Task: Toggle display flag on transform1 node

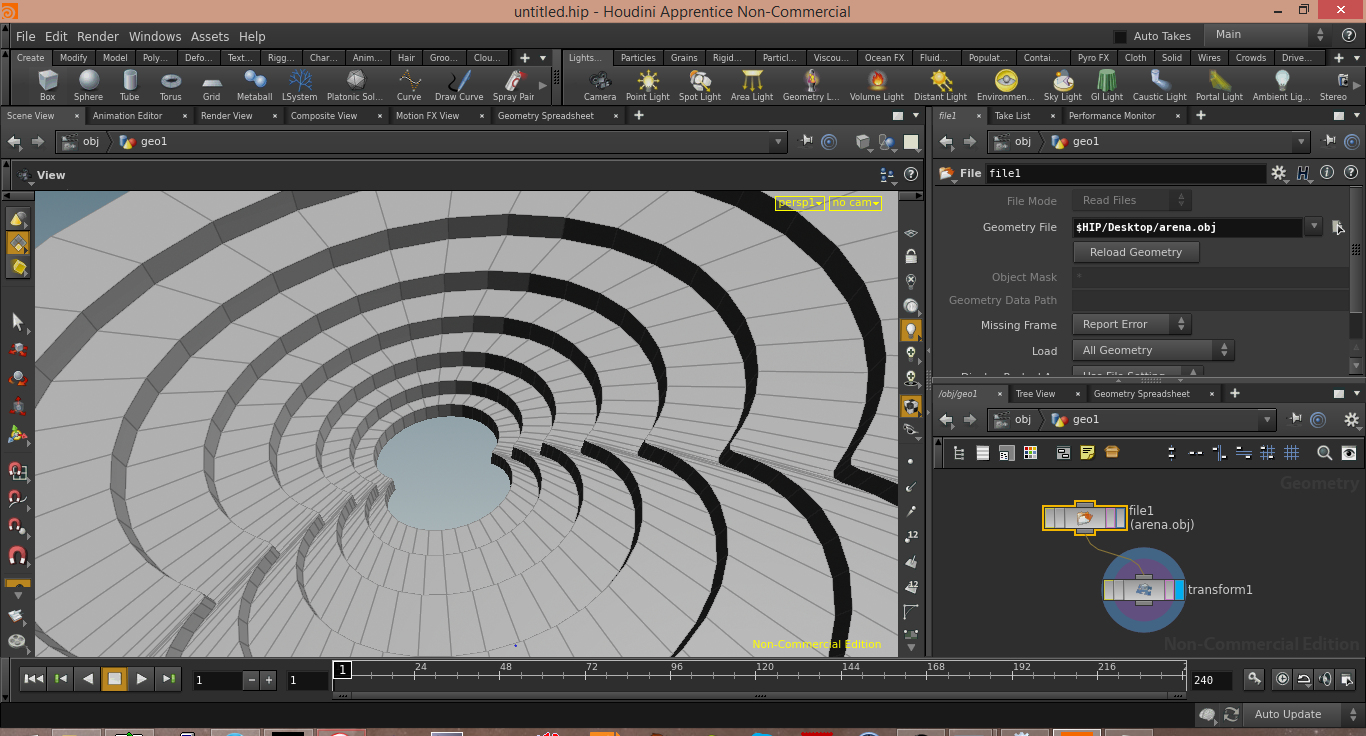Action: pos(1178,590)
